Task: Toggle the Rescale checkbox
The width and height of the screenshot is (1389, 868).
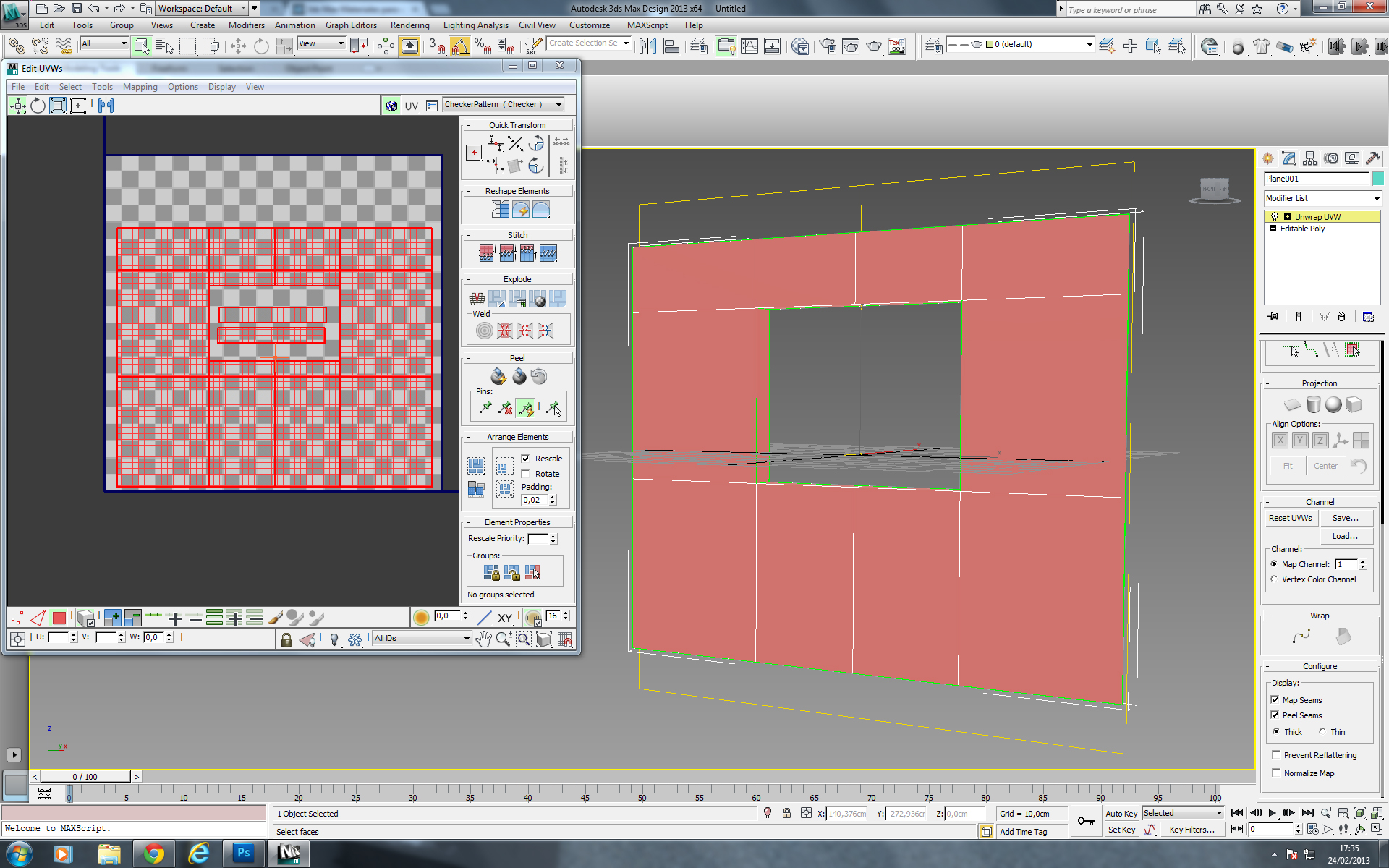Action: click(x=526, y=459)
